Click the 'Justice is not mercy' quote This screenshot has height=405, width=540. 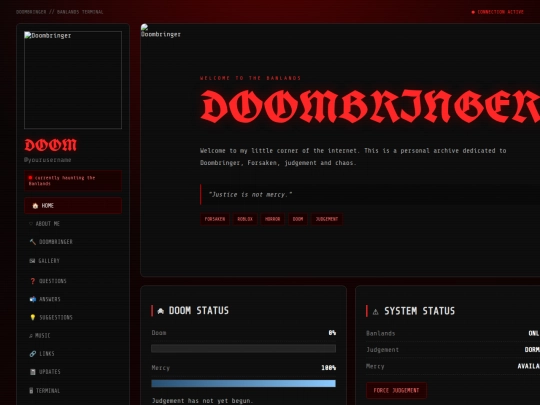coord(250,195)
